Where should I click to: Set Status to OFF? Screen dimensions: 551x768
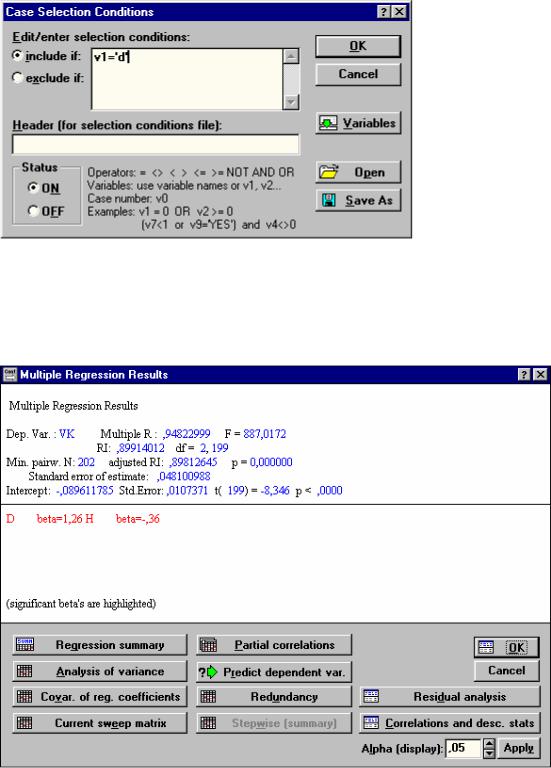33,211
